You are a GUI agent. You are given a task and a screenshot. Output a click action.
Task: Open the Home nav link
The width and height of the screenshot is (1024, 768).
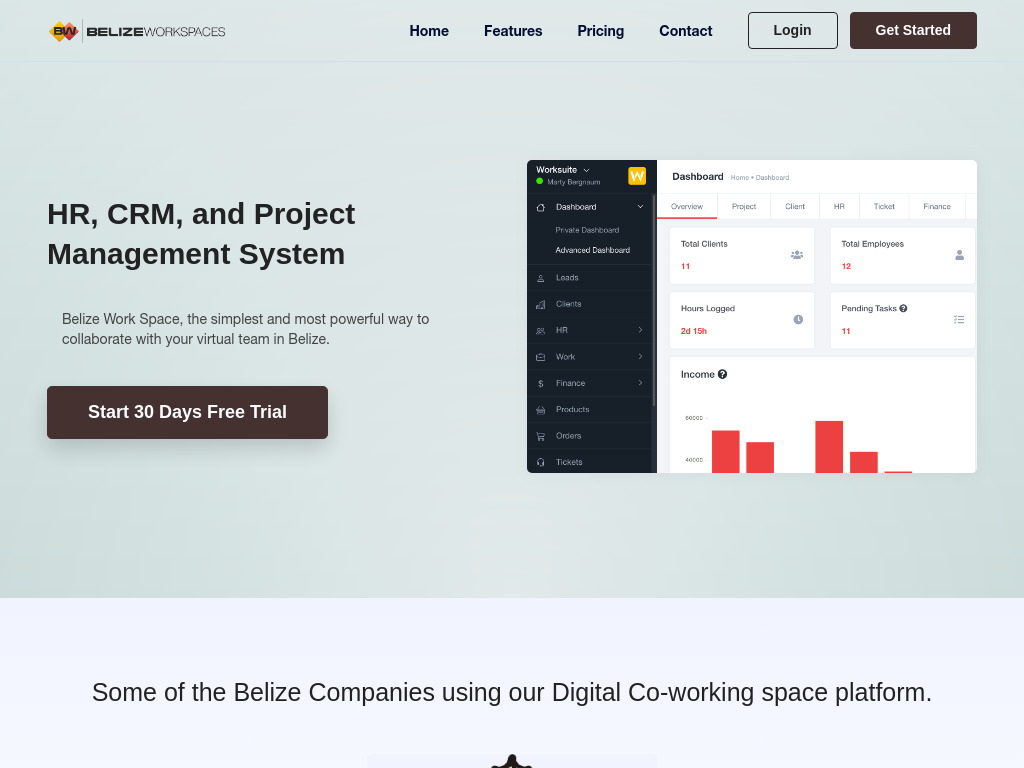point(429,31)
